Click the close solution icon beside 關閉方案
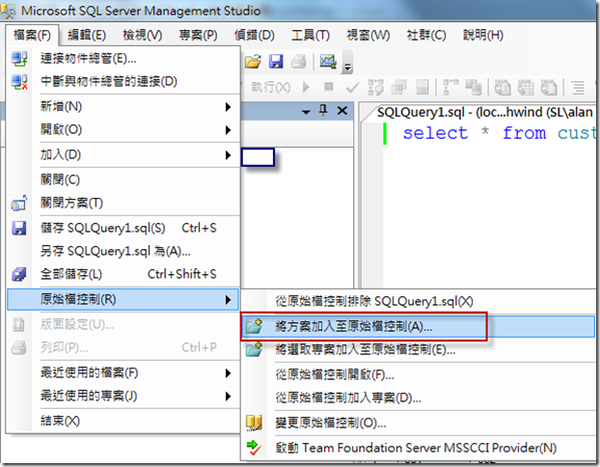The width and height of the screenshot is (600, 467). click(x=19, y=203)
